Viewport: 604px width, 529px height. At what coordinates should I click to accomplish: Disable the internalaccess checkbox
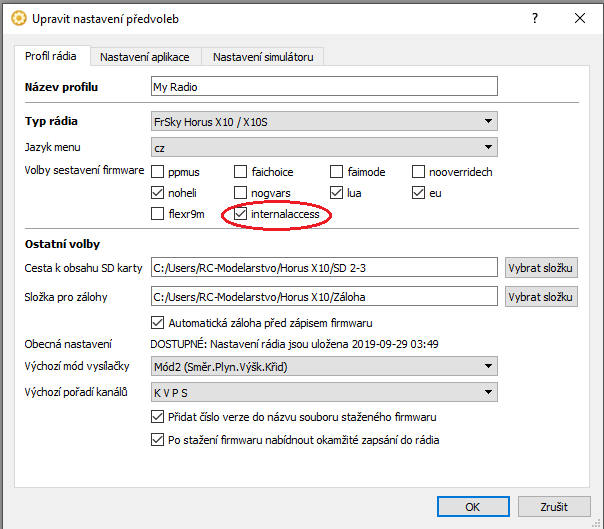[x=240, y=214]
